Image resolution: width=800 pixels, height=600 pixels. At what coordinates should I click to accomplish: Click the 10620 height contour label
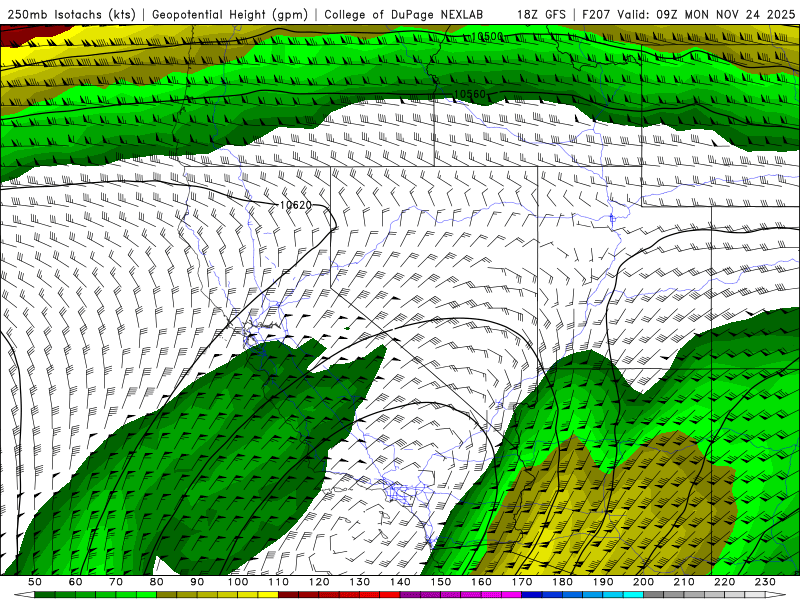click(296, 205)
